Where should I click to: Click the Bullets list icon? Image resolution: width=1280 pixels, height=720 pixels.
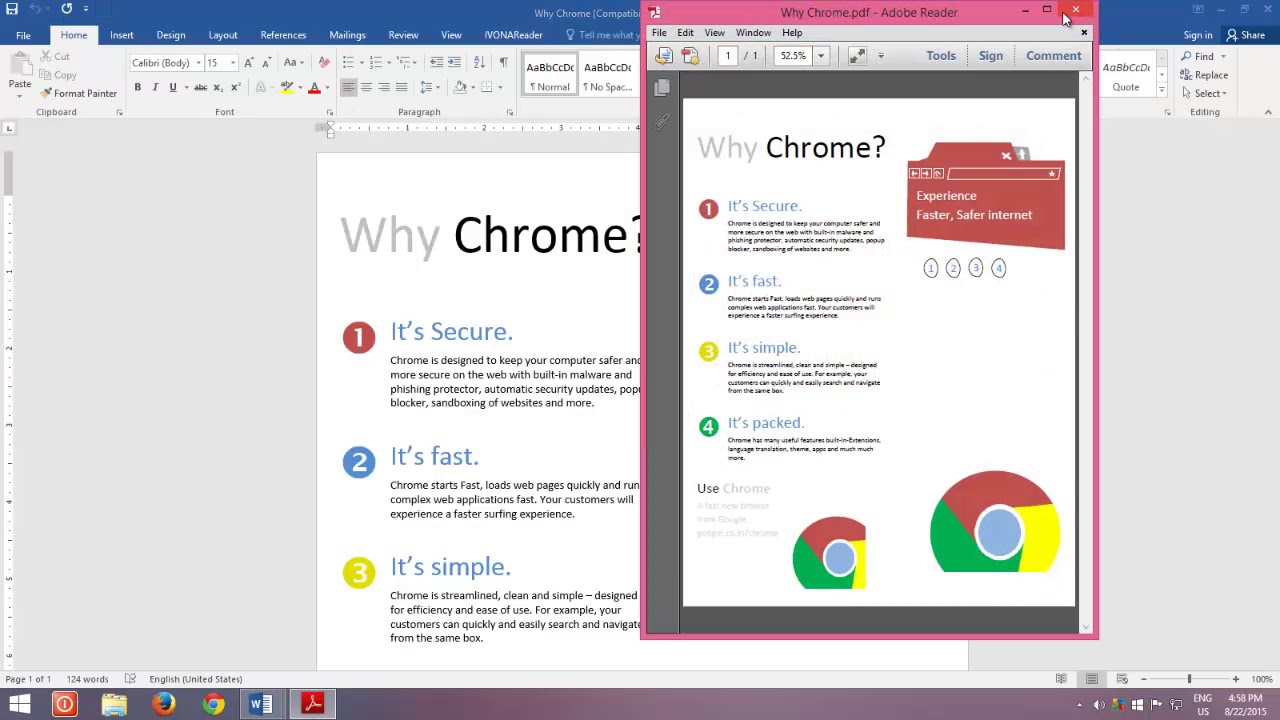[348, 63]
